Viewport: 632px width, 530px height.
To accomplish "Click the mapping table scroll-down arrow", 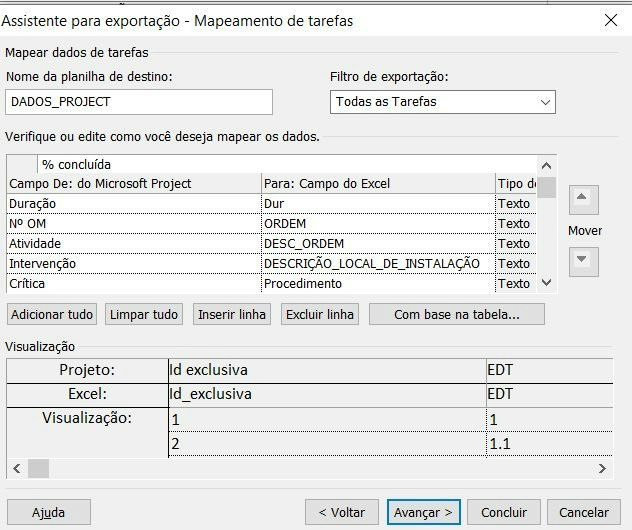I will pos(547,283).
